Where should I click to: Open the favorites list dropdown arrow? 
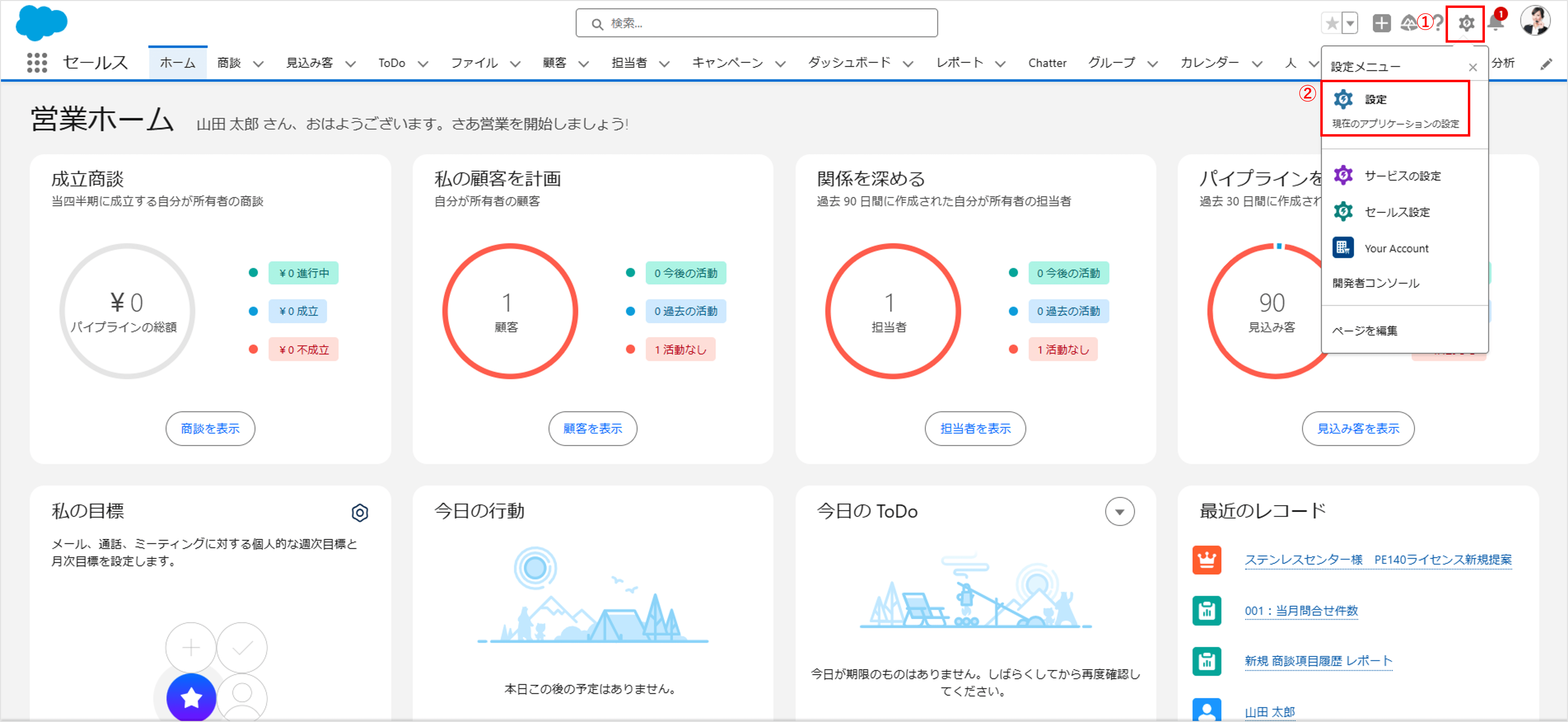click(1350, 24)
